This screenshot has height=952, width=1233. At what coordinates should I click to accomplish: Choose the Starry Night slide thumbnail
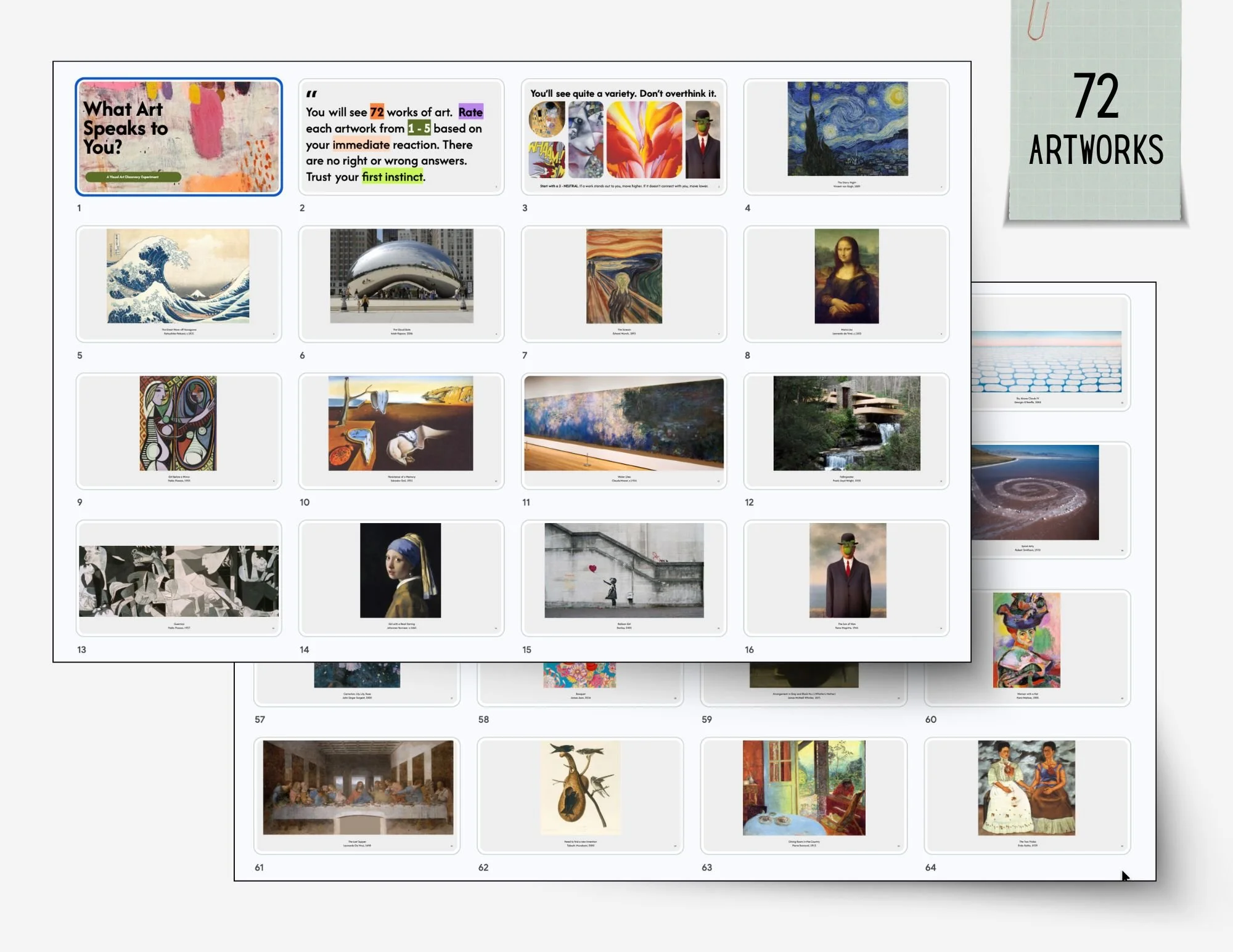pyautogui.click(x=846, y=137)
